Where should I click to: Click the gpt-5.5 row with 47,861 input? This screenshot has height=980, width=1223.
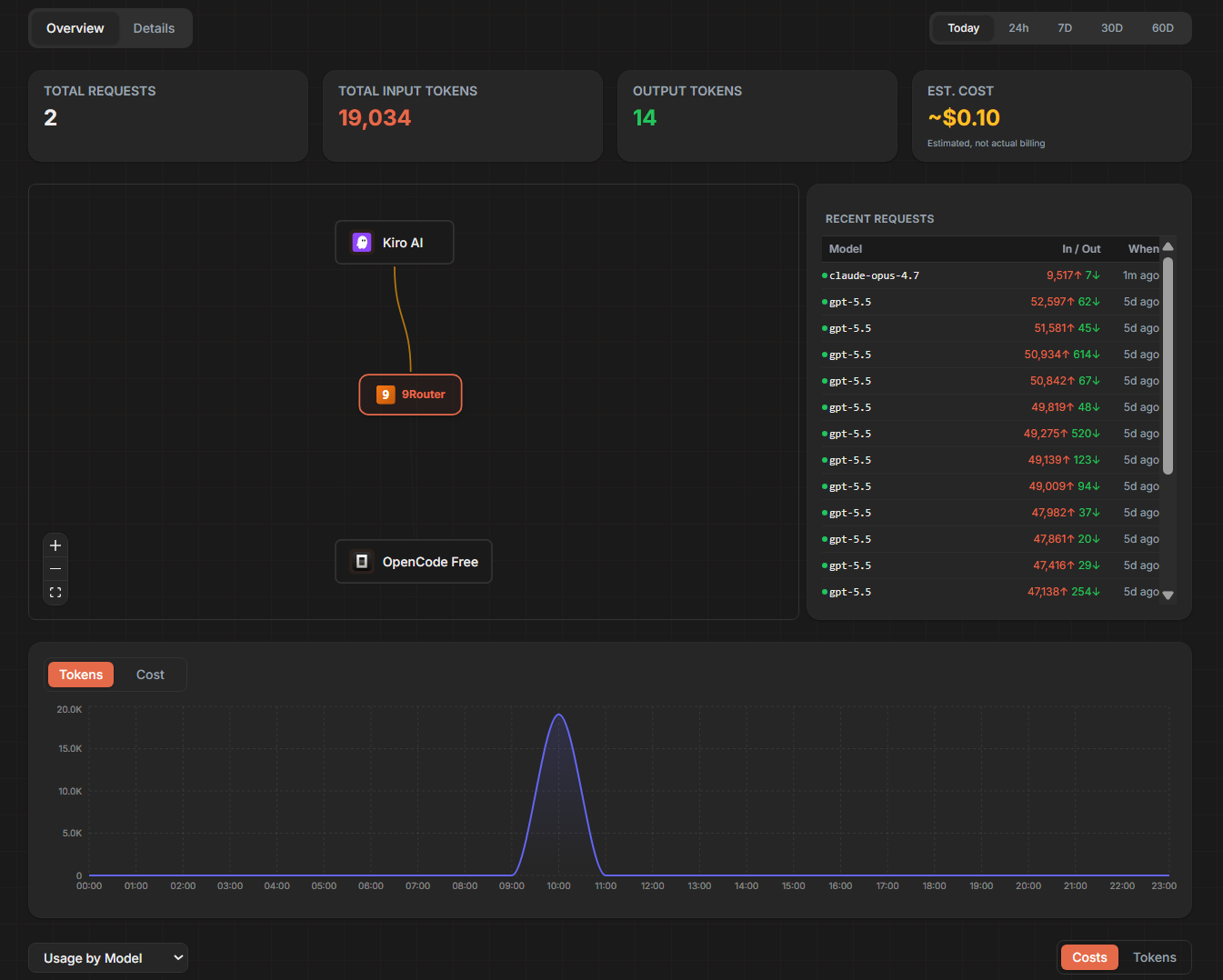[991, 539]
